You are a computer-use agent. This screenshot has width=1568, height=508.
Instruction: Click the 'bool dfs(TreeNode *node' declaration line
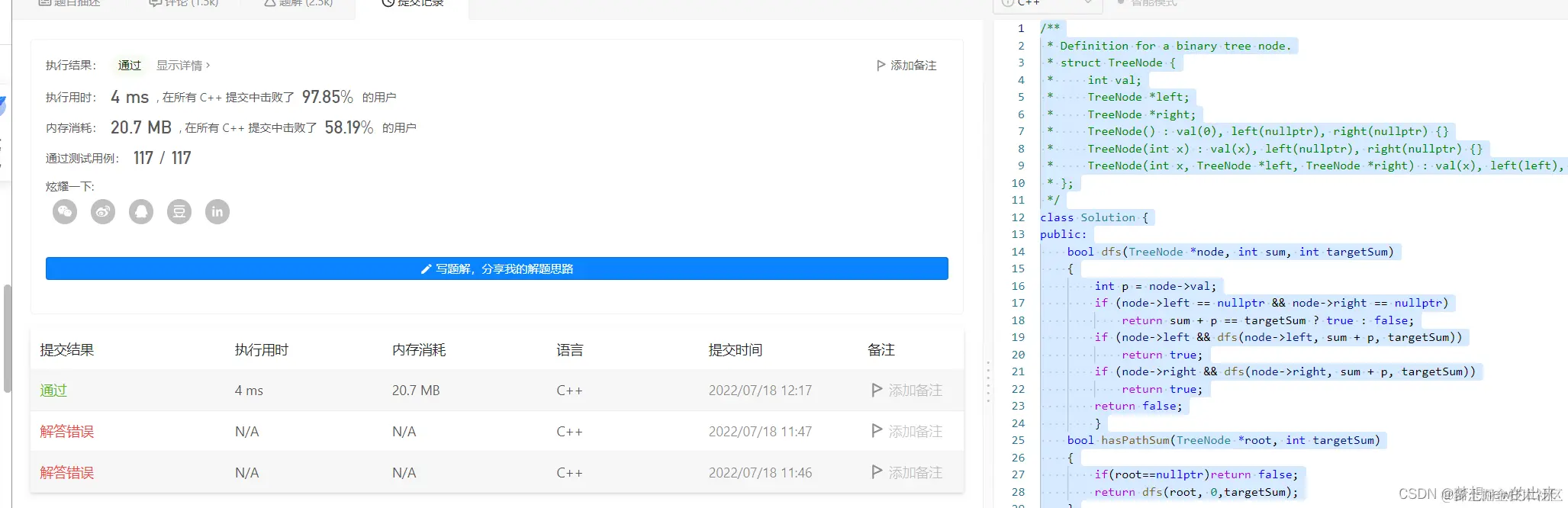pyautogui.click(x=1230, y=252)
